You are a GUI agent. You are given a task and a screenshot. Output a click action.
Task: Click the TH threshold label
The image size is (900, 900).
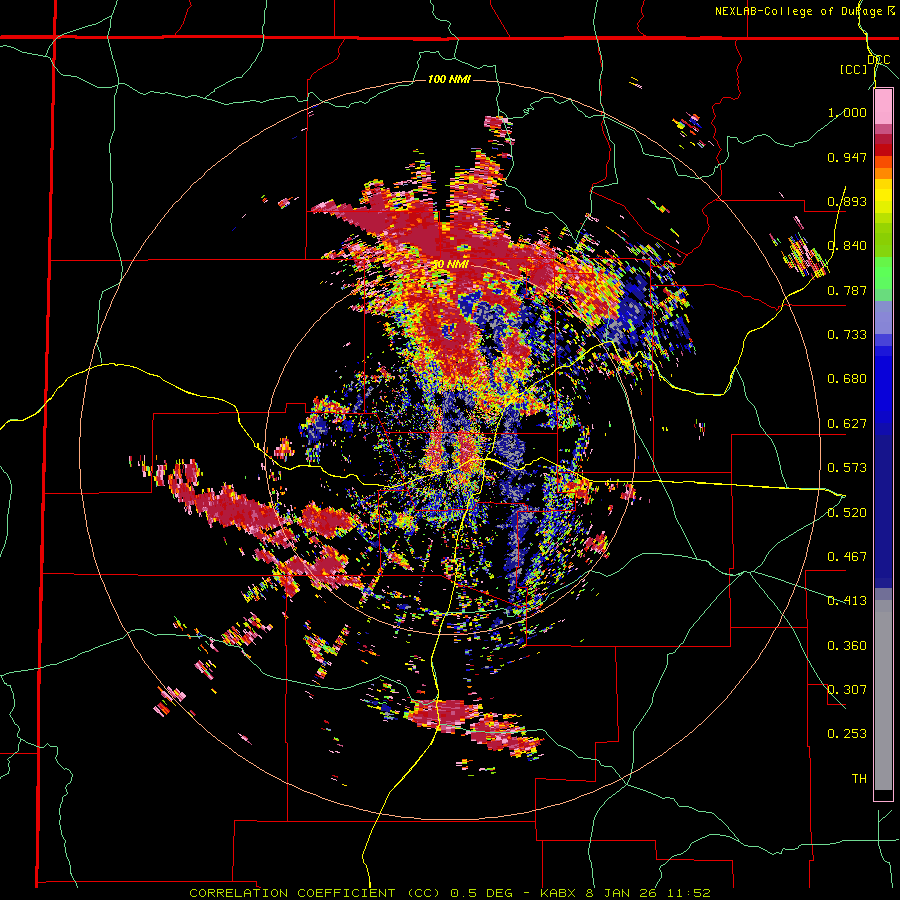(x=859, y=779)
